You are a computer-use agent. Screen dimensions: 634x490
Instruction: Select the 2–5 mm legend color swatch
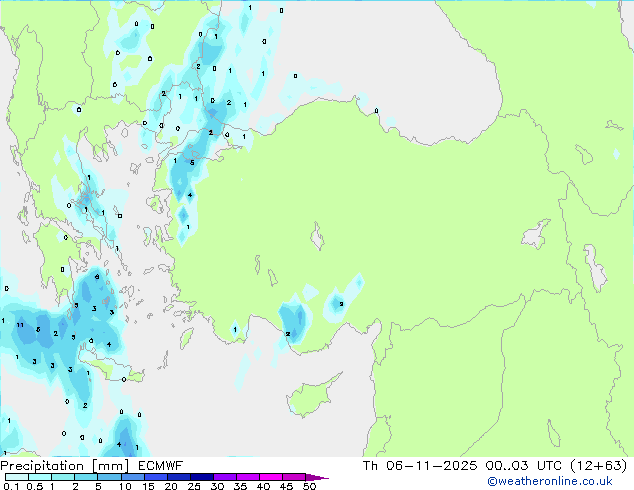[86, 477]
